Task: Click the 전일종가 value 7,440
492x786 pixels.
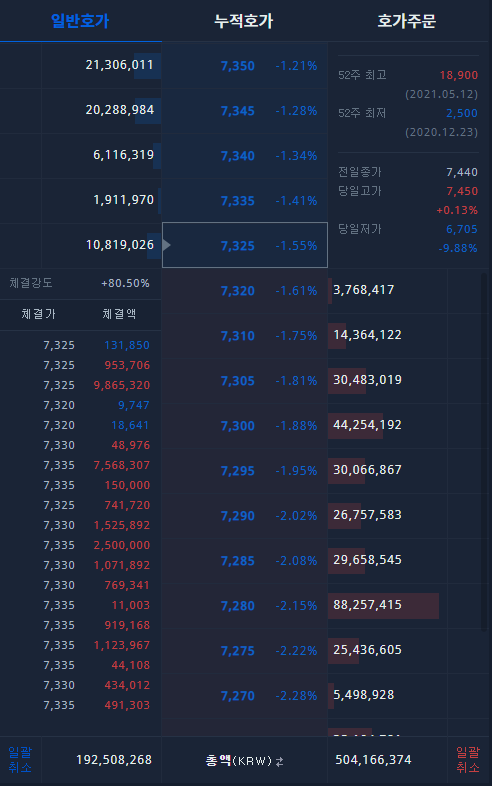Action: (x=462, y=173)
